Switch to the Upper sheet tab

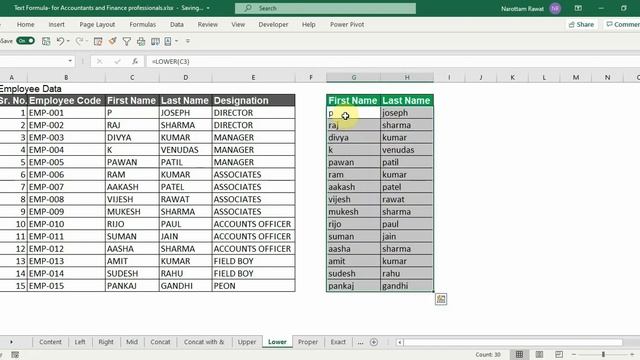coord(247,342)
